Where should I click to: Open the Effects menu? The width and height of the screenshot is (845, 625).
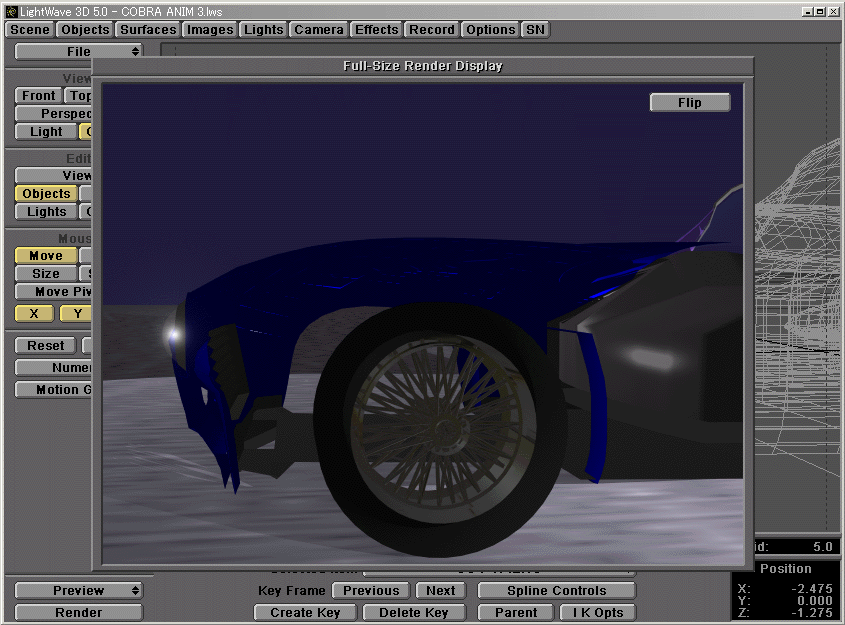tap(375, 29)
